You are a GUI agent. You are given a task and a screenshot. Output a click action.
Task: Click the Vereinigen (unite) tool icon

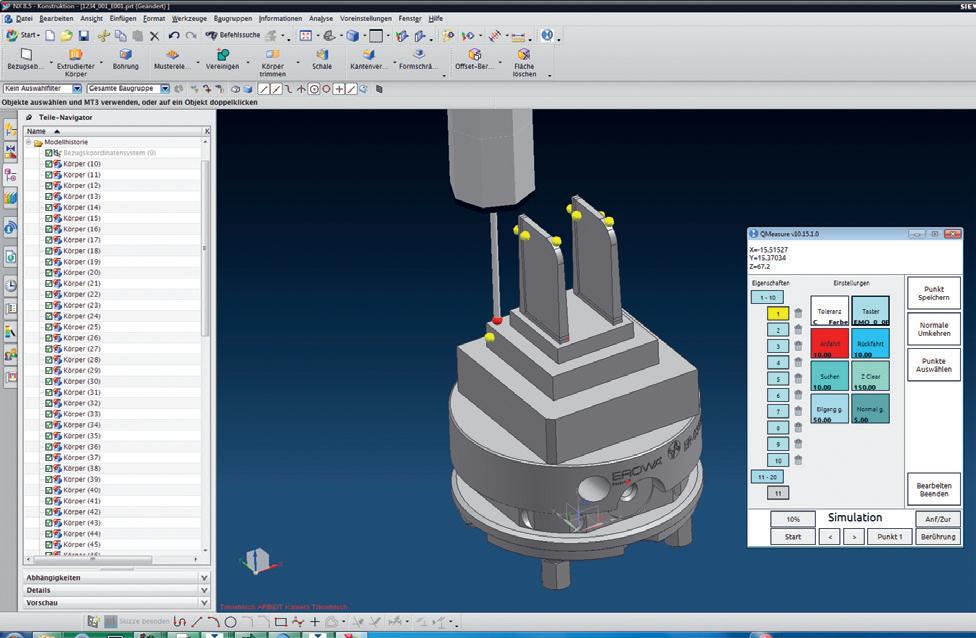click(x=223, y=55)
